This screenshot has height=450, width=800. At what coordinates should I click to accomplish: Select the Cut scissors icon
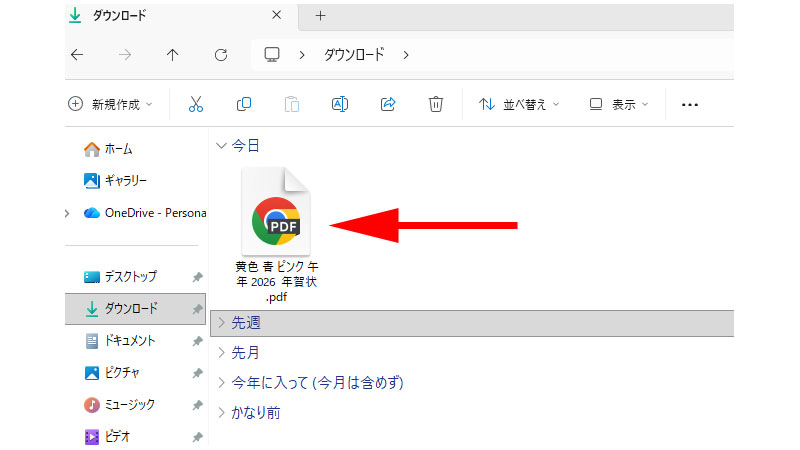pyautogui.click(x=196, y=104)
